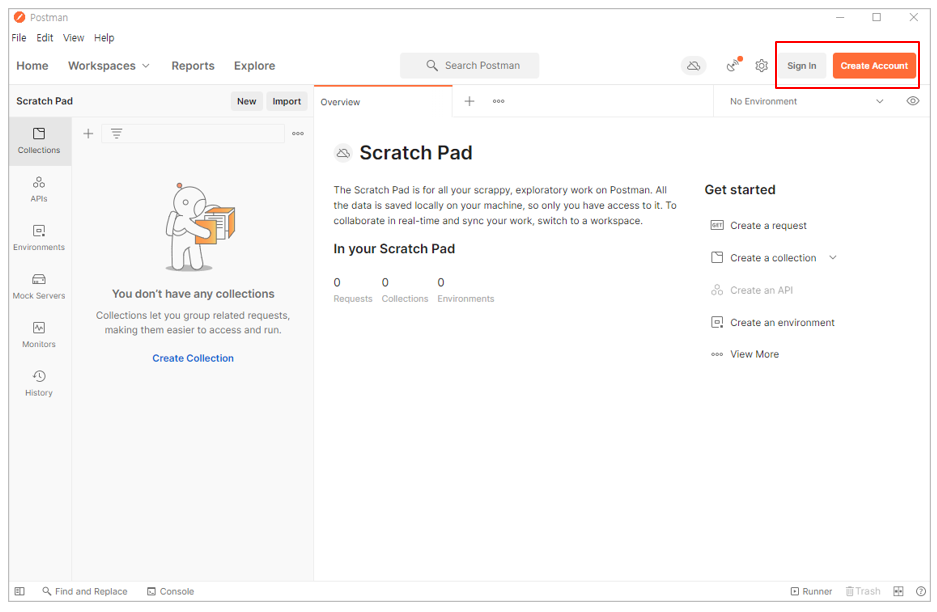Select the Overview tab
This screenshot has width=937, height=612.
pyautogui.click(x=382, y=102)
